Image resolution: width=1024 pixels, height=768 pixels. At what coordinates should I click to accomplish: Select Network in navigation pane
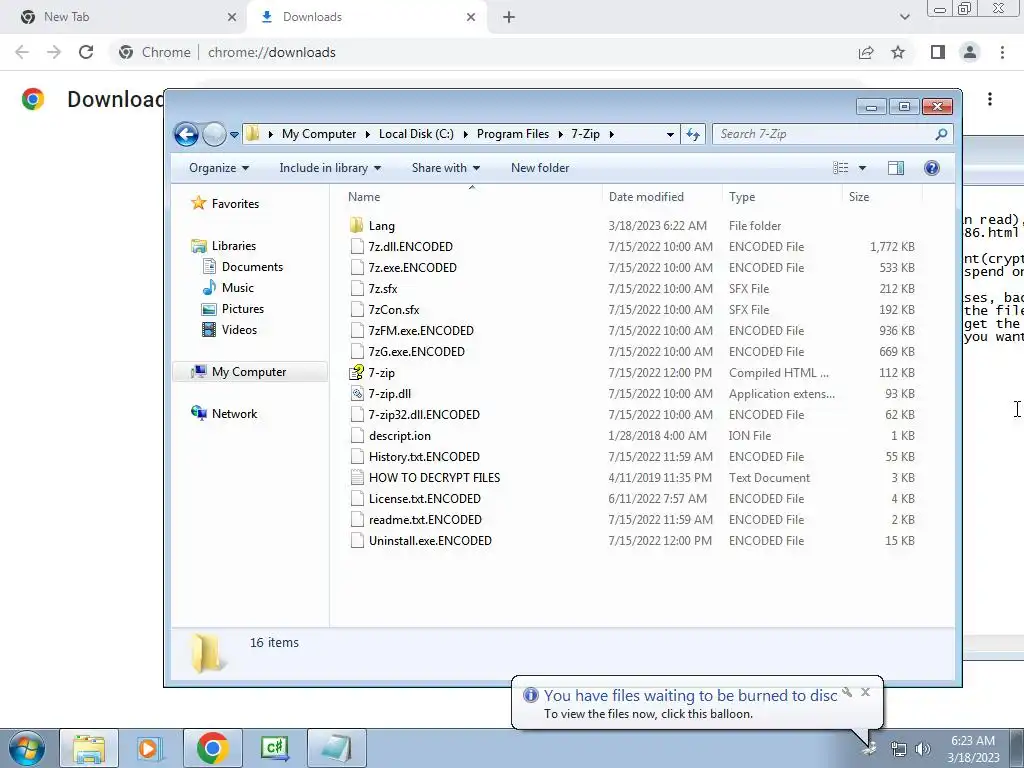tap(224, 414)
